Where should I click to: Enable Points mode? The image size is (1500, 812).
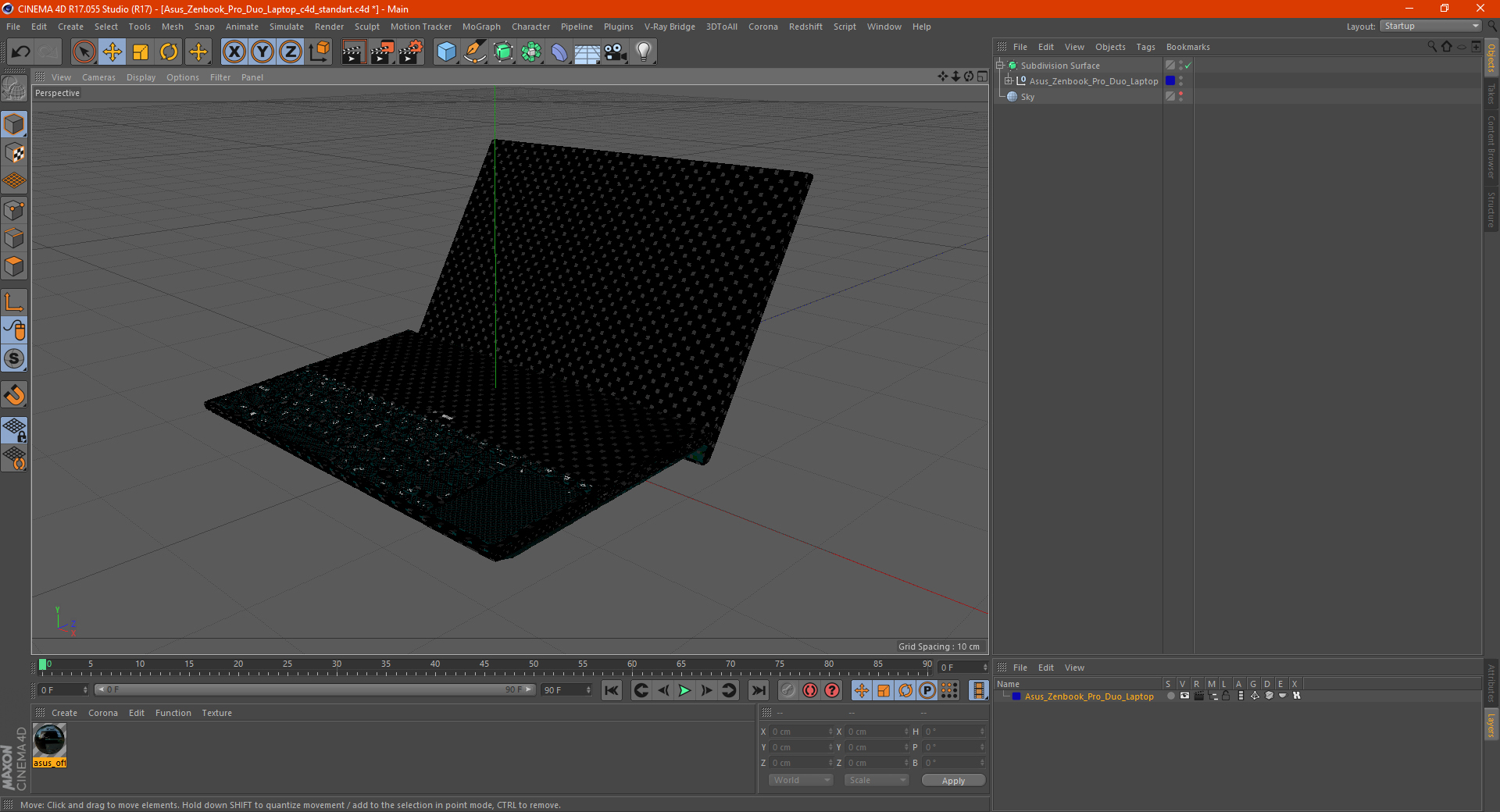(14, 210)
